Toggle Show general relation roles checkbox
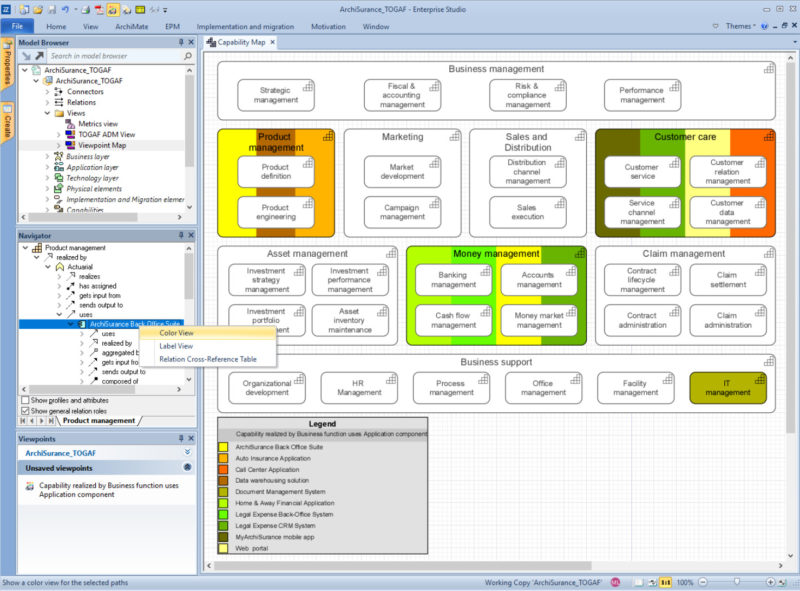This screenshot has height=591, width=800. pos(24,410)
